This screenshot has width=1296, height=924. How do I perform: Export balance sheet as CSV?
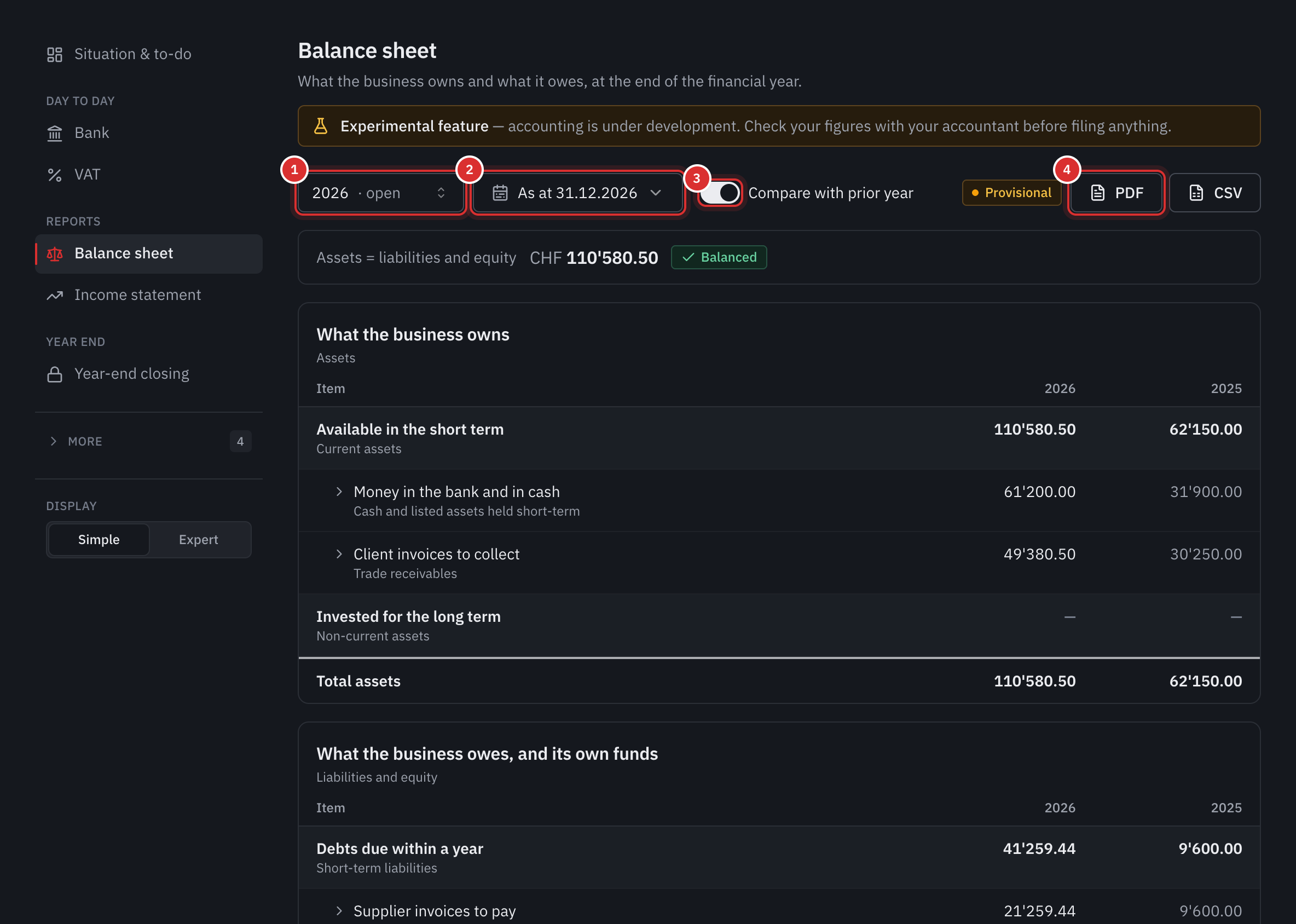click(x=1214, y=193)
